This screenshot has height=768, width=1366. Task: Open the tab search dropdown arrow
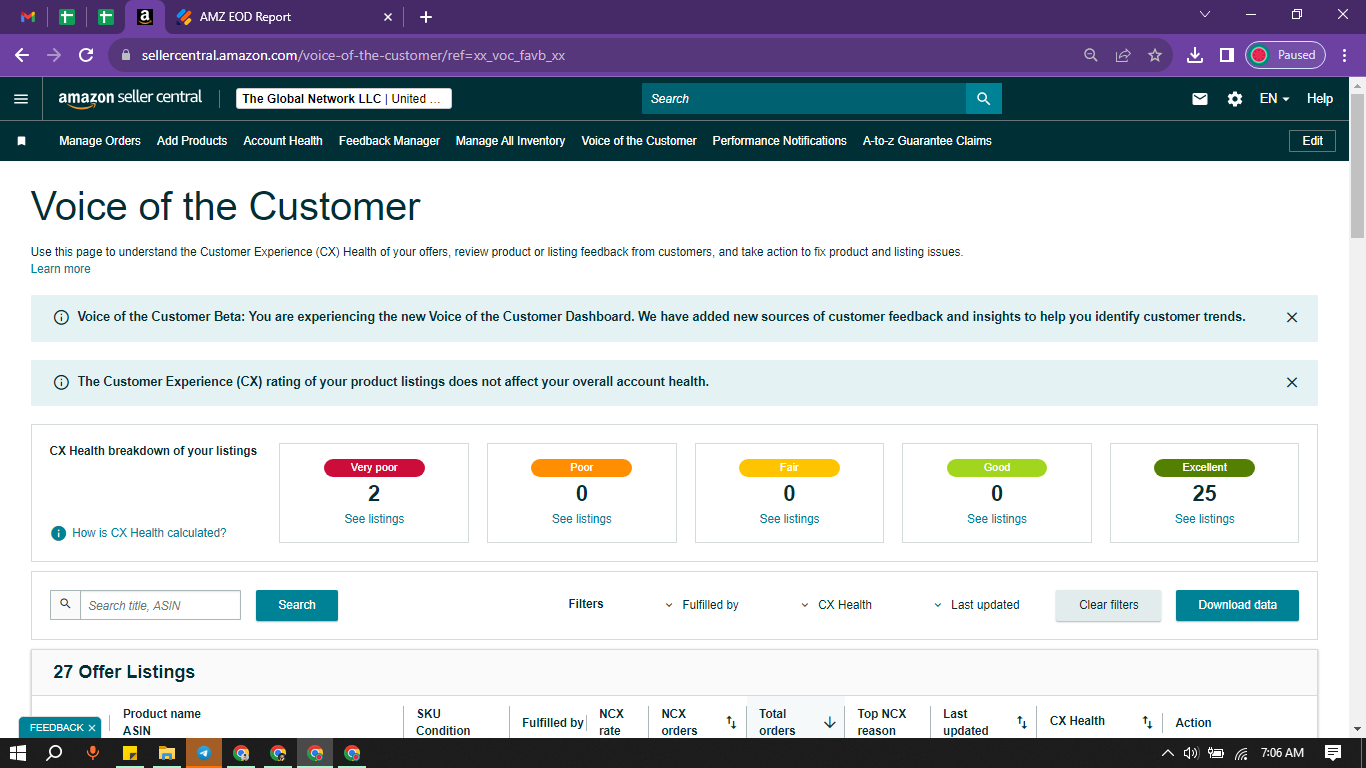pyautogui.click(x=1204, y=14)
